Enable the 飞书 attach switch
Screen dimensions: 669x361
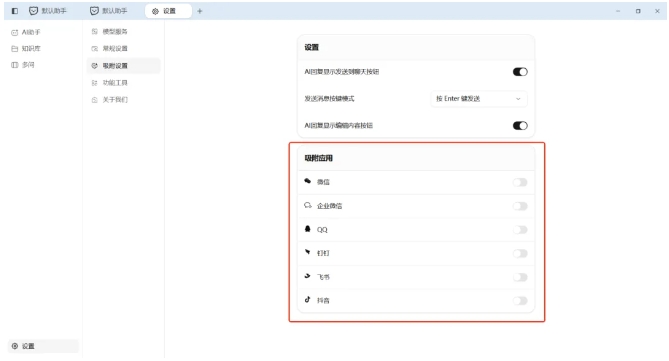point(520,277)
